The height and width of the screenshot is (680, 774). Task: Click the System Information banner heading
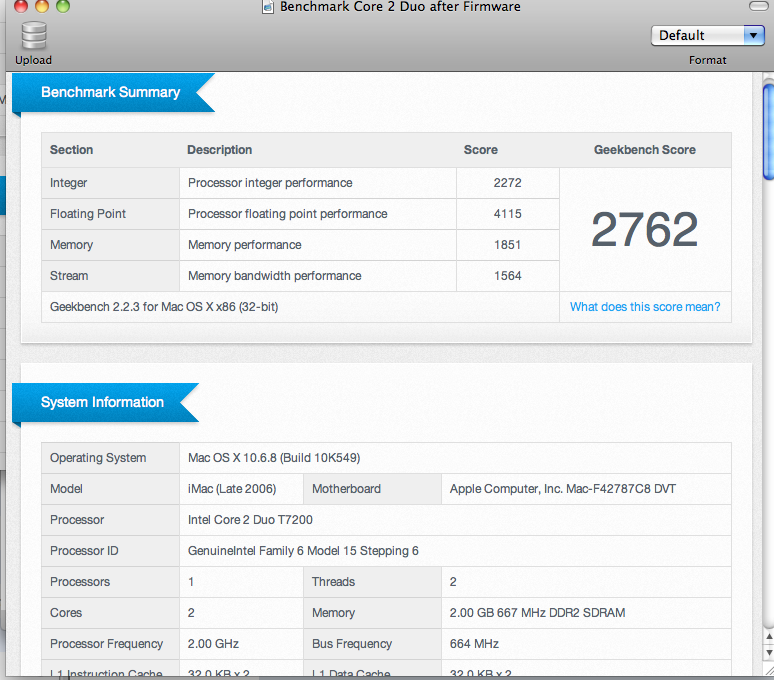(x=102, y=402)
